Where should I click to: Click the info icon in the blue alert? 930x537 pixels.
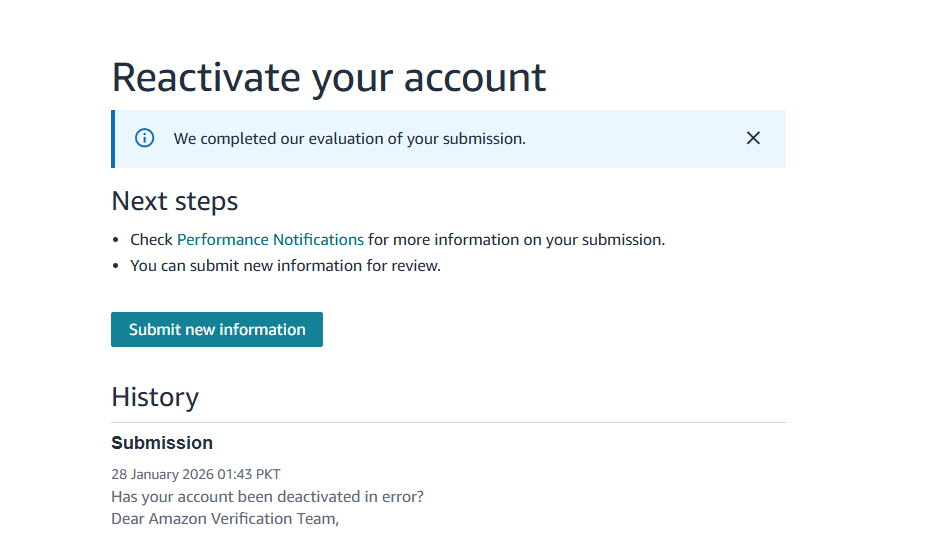[x=145, y=138]
